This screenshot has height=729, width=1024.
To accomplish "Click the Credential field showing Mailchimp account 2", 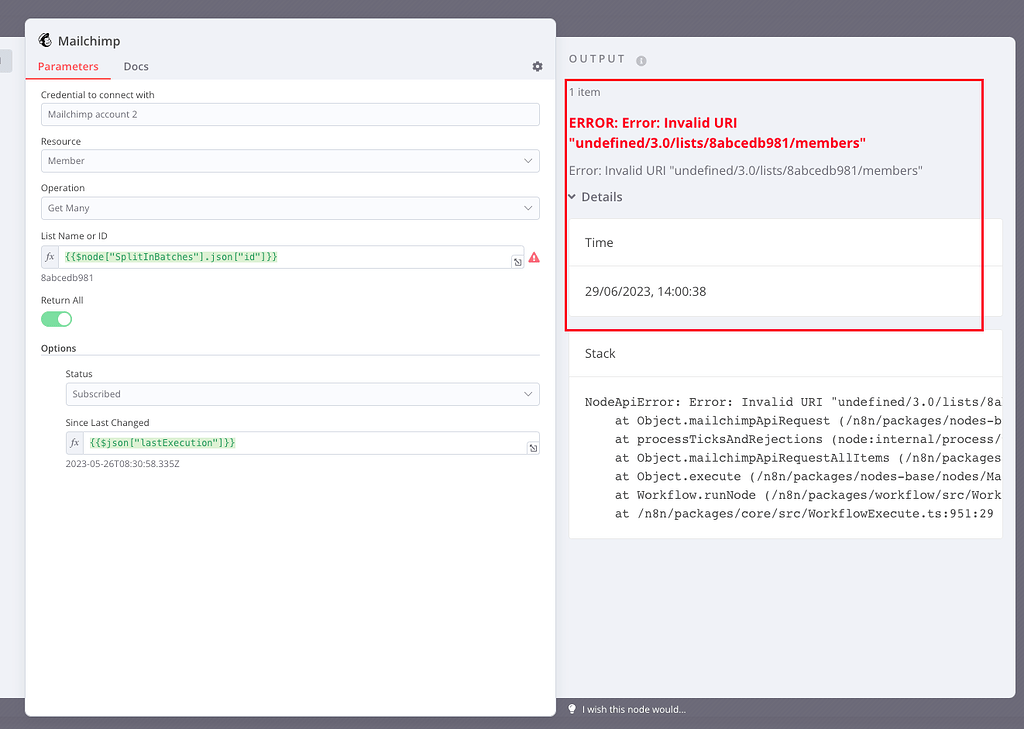I will (290, 114).
